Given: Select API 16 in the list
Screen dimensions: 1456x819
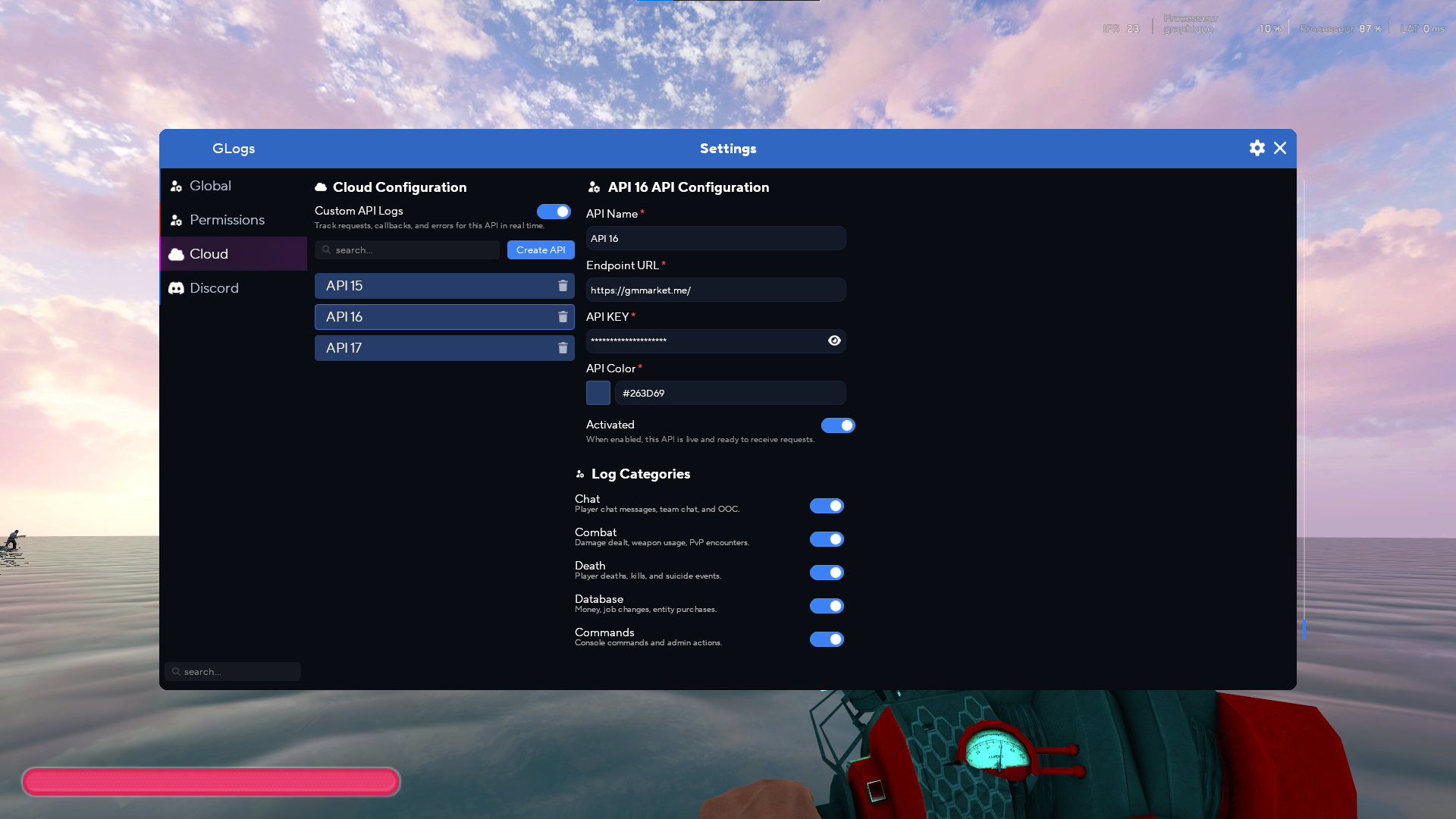Looking at the screenshot, I should coord(444,317).
